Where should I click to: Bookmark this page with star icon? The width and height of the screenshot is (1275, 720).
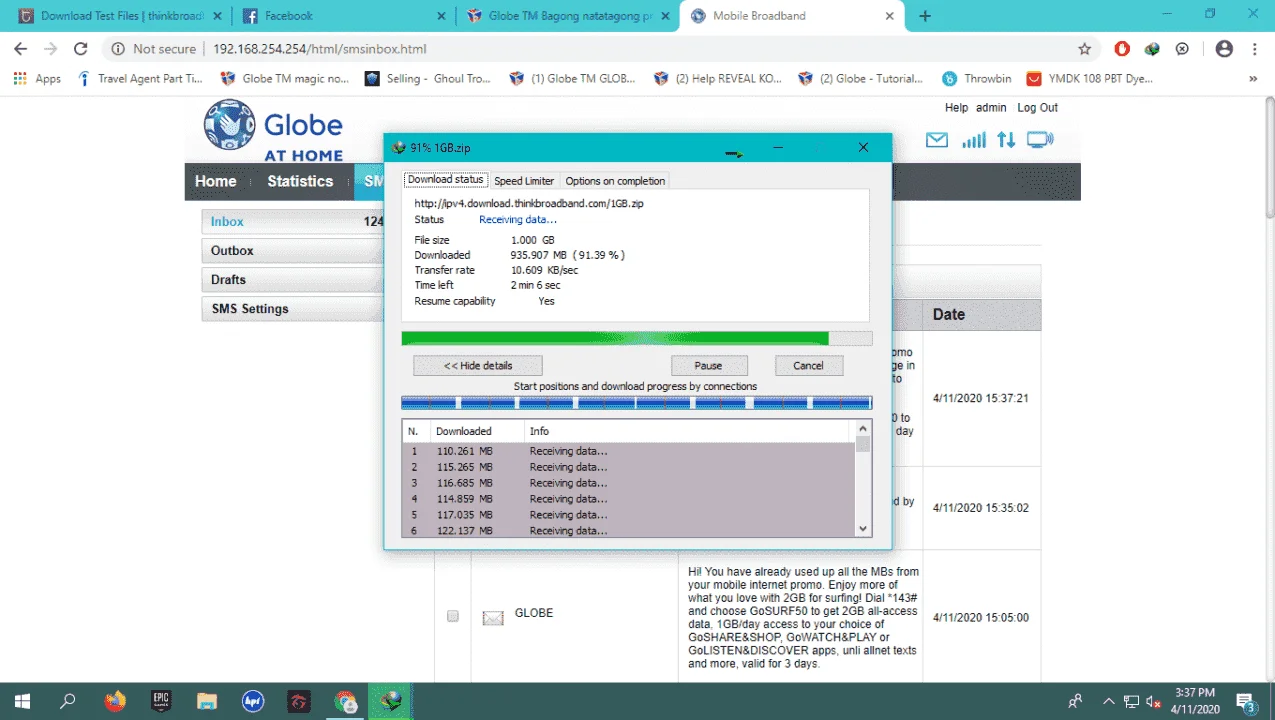point(1084,49)
